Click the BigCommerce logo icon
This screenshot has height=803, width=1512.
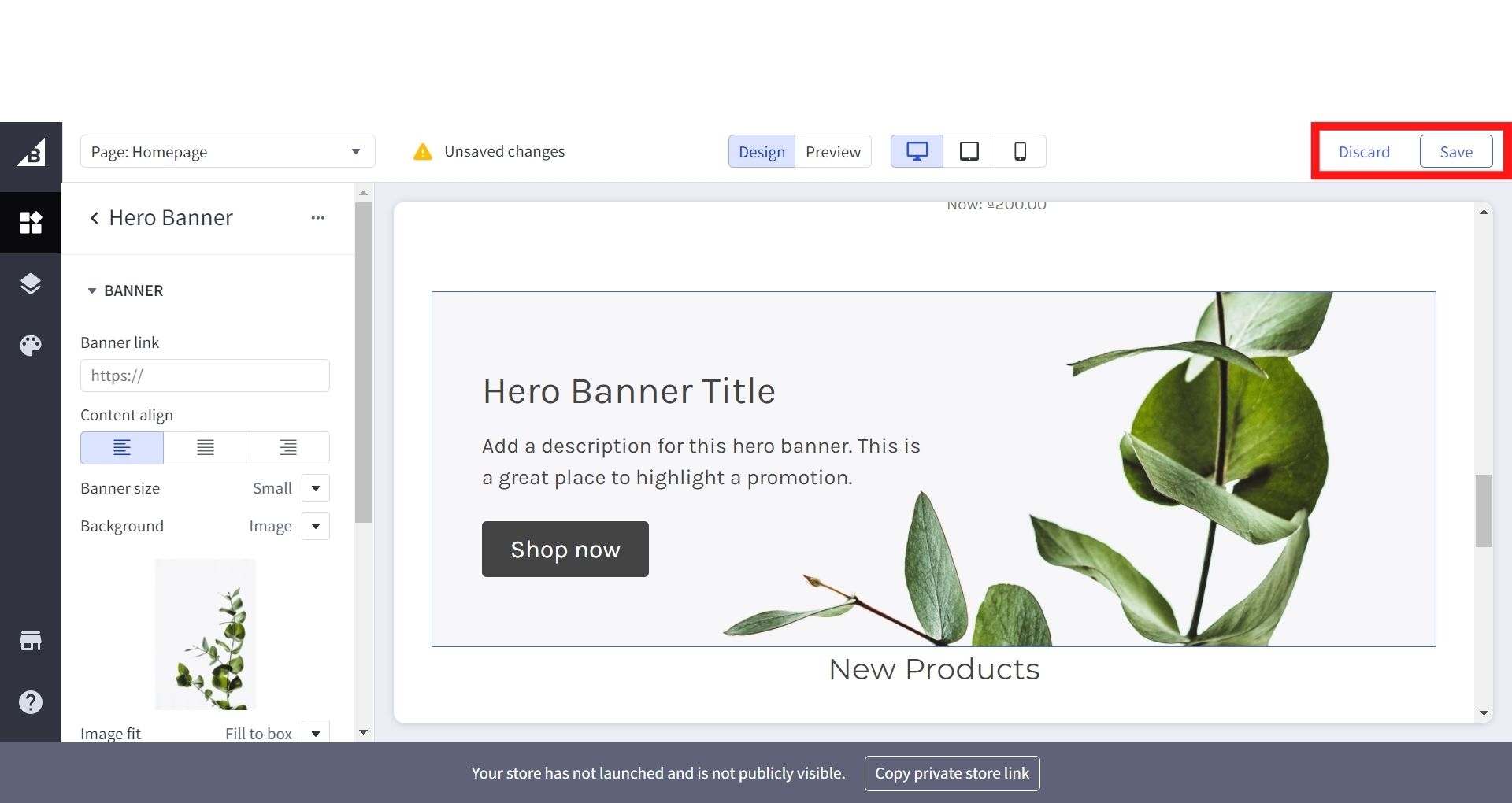[x=31, y=154]
